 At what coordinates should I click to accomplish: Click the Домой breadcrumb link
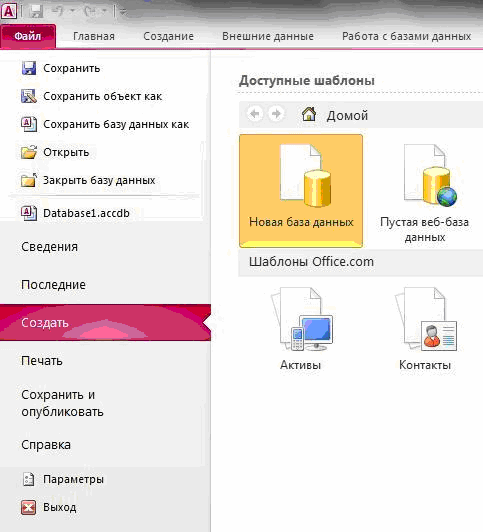click(347, 116)
